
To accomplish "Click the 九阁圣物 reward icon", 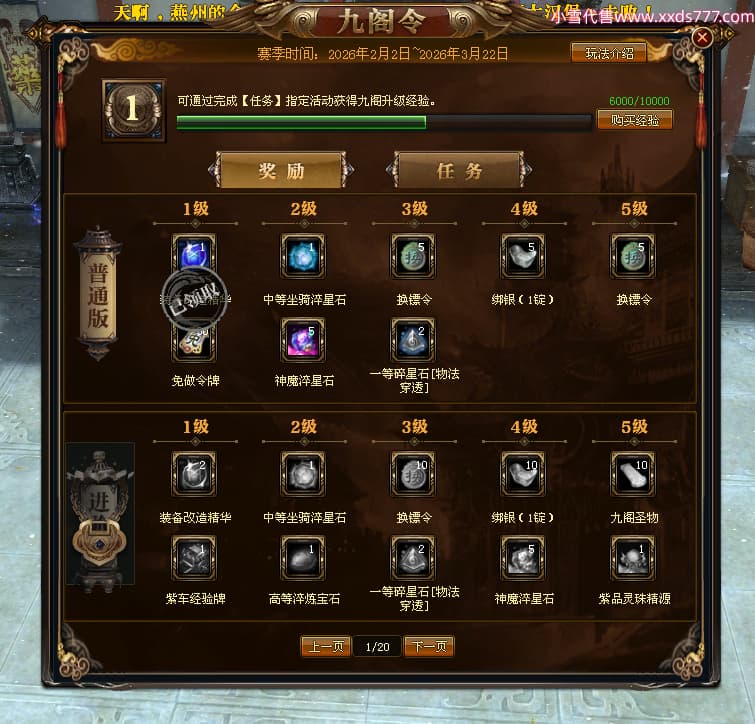I will click(x=633, y=474).
